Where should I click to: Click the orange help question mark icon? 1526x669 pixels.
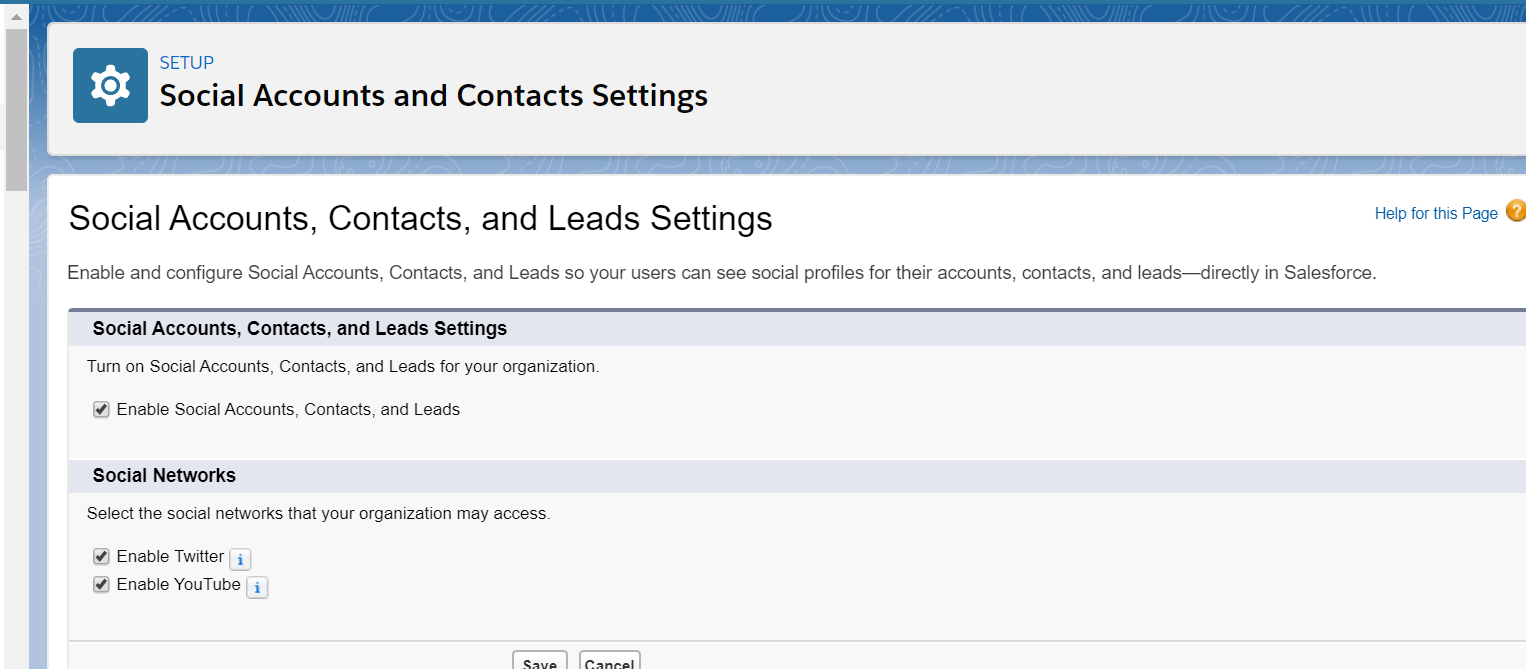point(1515,212)
